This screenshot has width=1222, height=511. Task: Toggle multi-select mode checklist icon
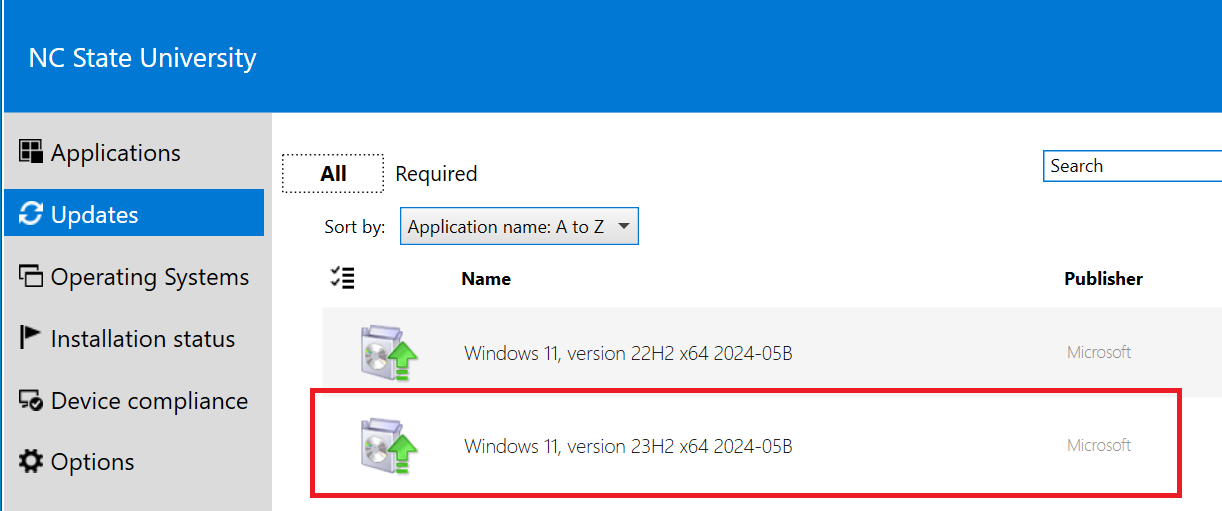tap(342, 278)
